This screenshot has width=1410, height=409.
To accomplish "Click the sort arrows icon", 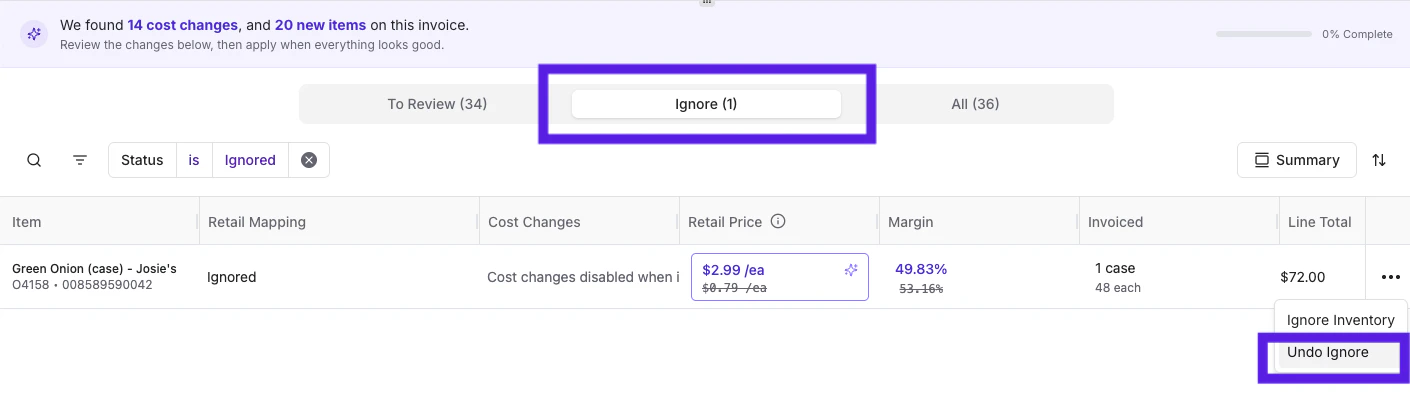I will click(1379, 160).
